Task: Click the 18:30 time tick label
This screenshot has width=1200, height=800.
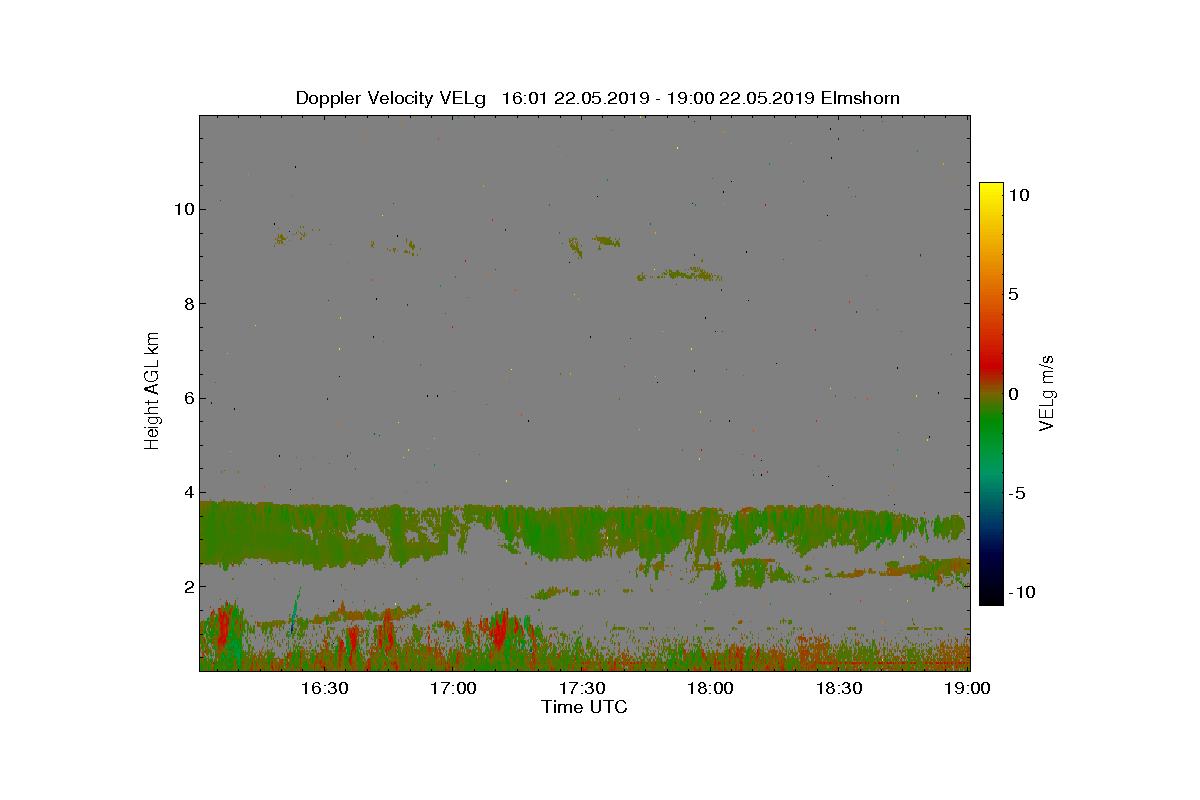Action: tap(840, 689)
